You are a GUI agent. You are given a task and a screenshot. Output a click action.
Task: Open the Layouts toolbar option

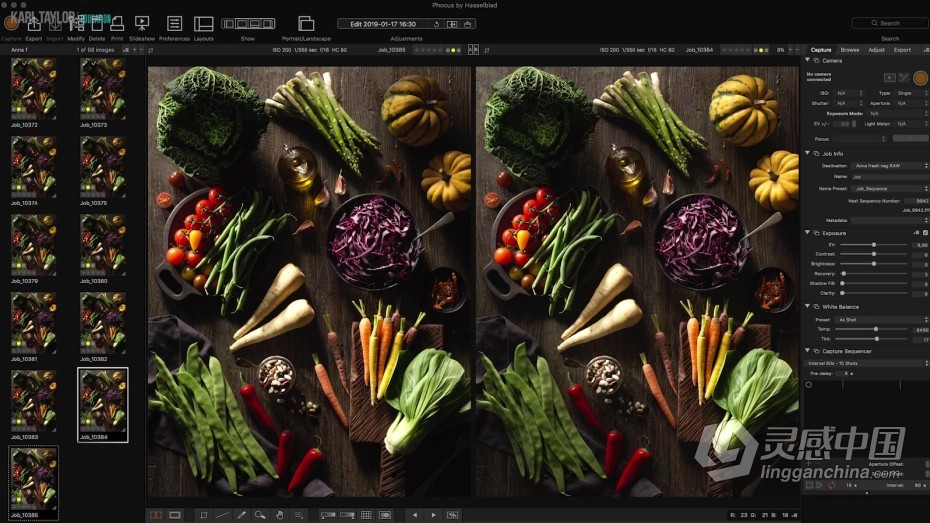pos(203,24)
